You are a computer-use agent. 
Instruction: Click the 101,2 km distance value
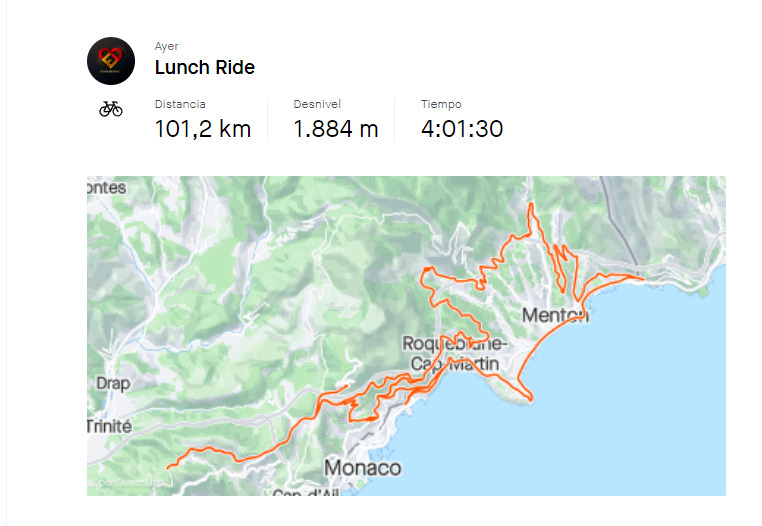[x=203, y=129]
